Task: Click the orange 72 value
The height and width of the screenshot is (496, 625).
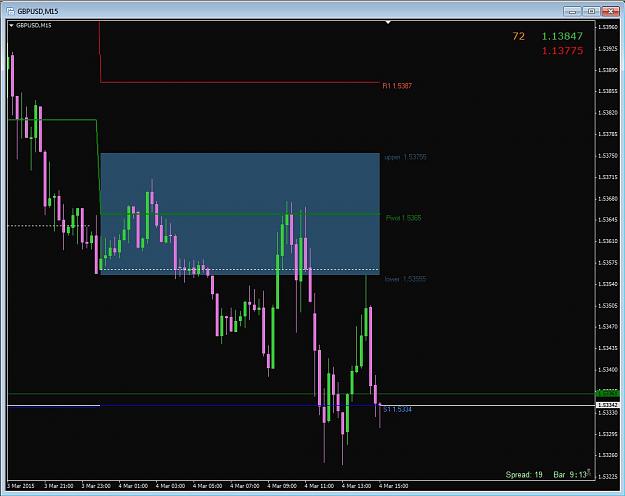Action: 519,36
